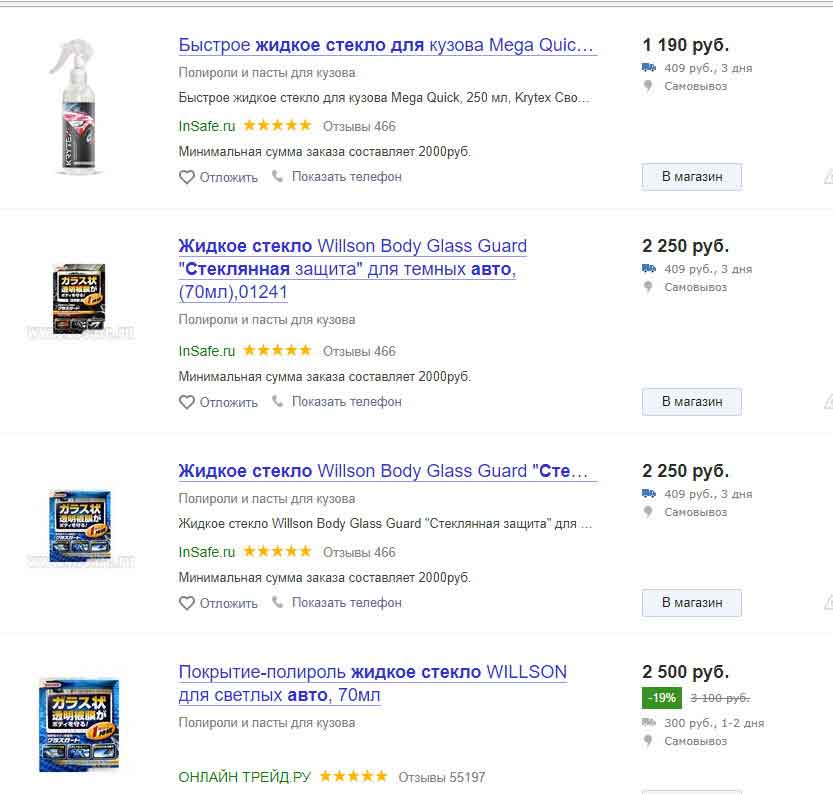Screen dimensions: 833x794
Task: Click Krytex spray bottle product thumbnail
Action: pyautogui.click(x=78, y=106)
